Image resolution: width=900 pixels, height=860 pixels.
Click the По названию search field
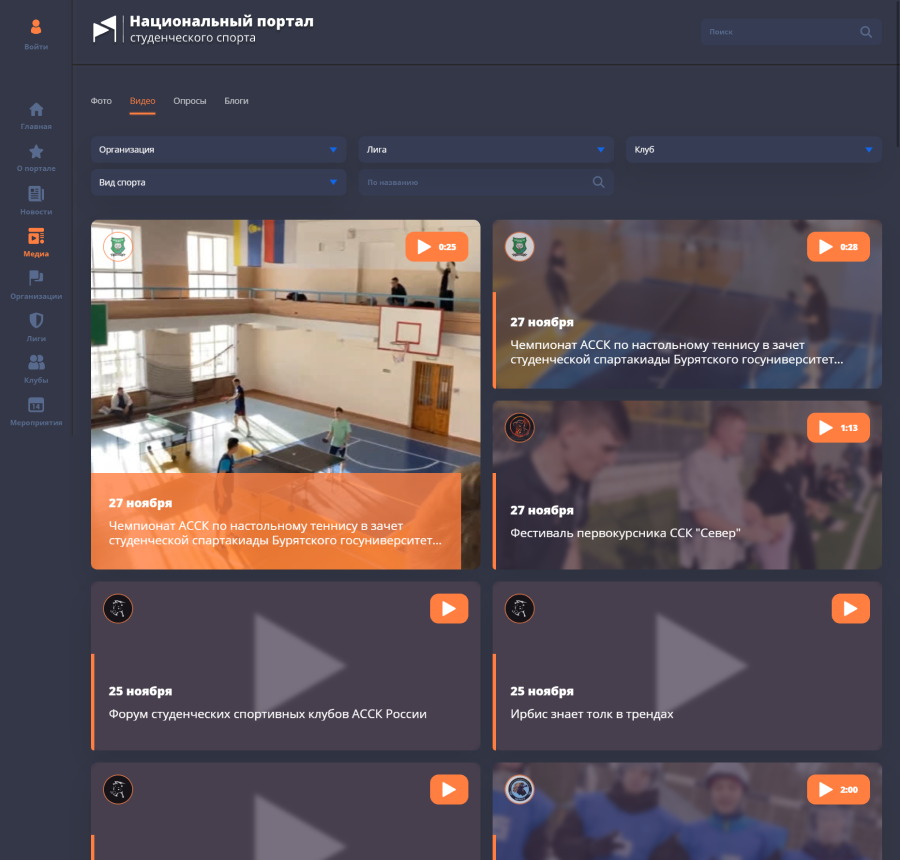click(x=476, y=183)
